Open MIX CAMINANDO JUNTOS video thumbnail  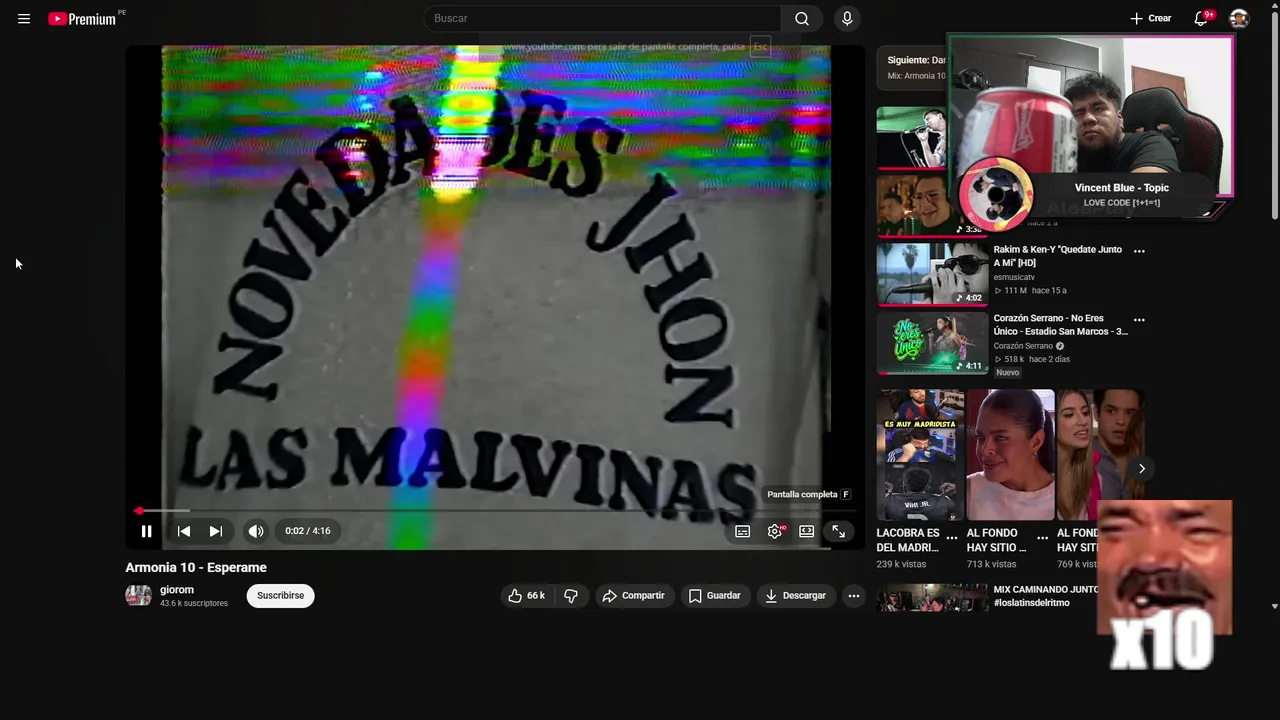(932, 597)
